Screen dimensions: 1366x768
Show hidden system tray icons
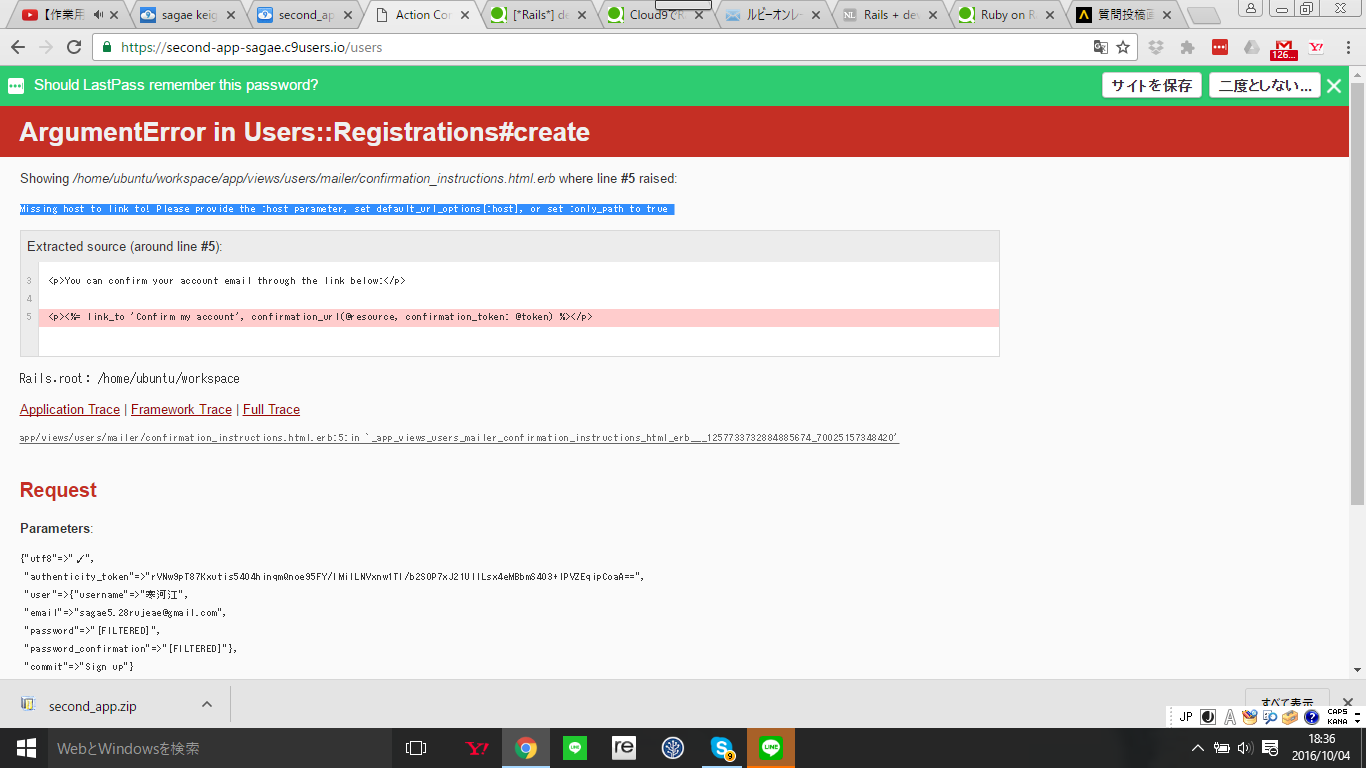[x=1197, y=748]
